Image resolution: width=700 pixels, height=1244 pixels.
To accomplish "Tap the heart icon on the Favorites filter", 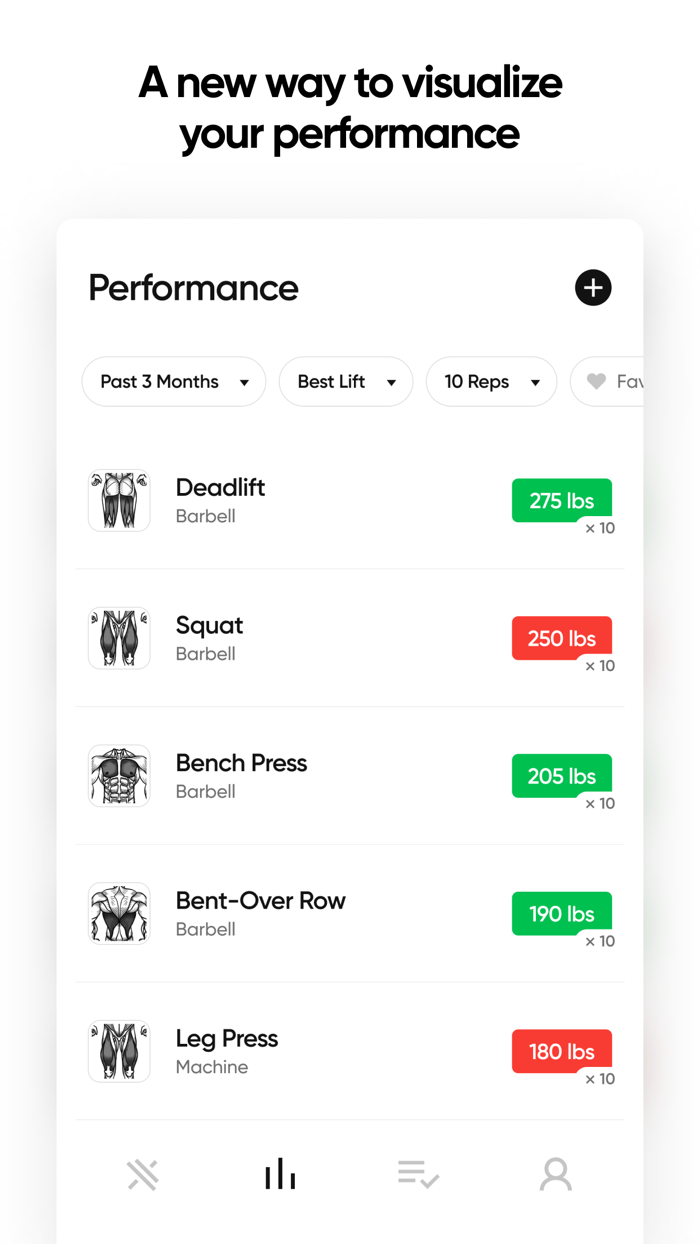I will pos(596,381).
